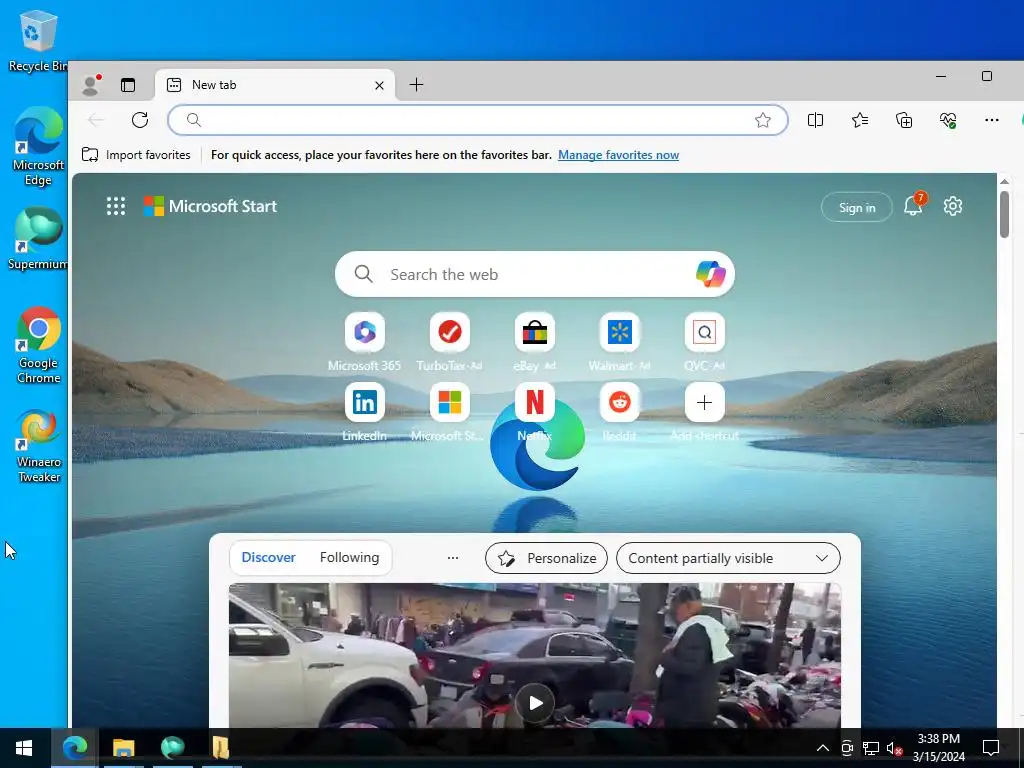This screenshot has height=768, width=1024.
Task: Open the Walmart shortcut
Action: tap(619, 342)
